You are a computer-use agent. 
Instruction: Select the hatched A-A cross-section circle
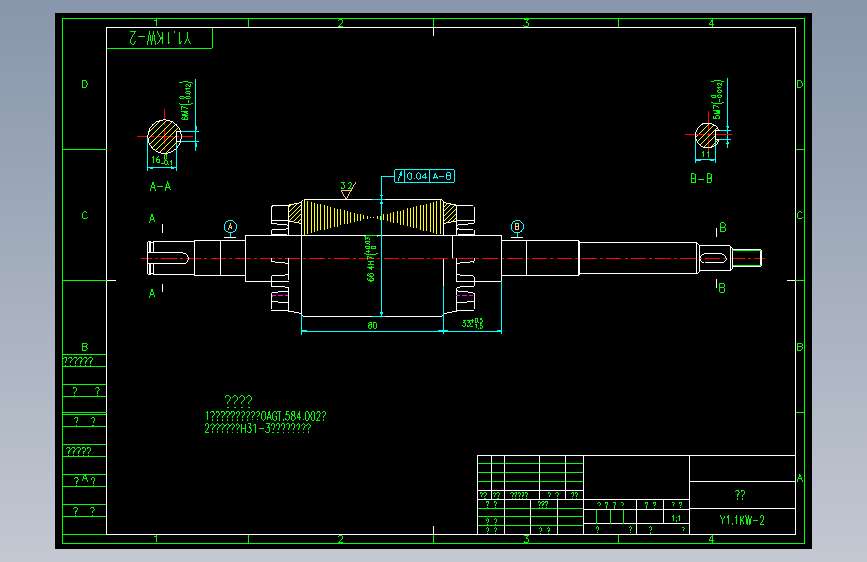pos(164,136)
